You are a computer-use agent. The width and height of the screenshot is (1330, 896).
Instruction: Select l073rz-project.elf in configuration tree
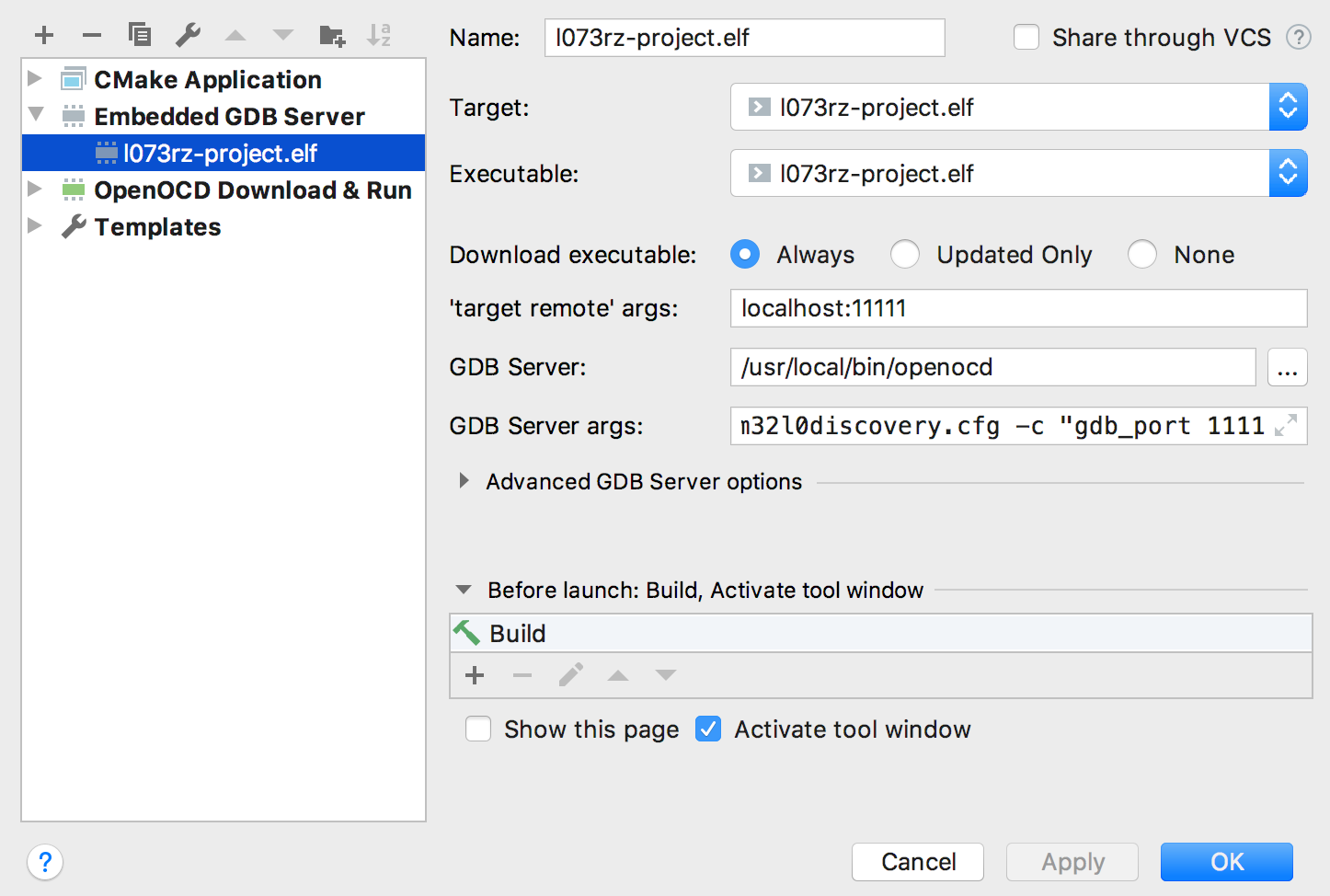[x=220, y=154]
